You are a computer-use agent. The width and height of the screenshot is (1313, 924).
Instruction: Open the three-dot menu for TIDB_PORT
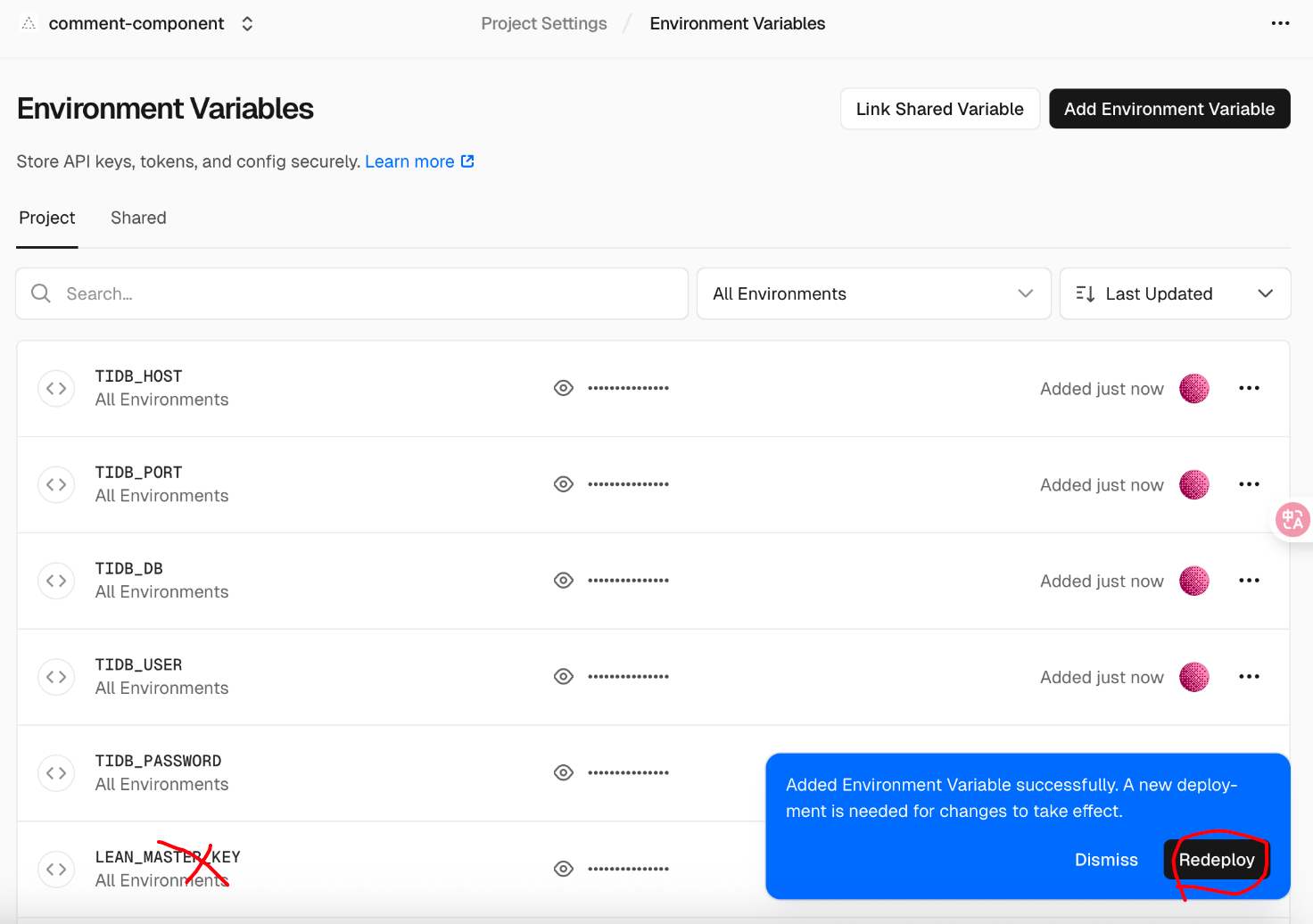[1249, 484]
